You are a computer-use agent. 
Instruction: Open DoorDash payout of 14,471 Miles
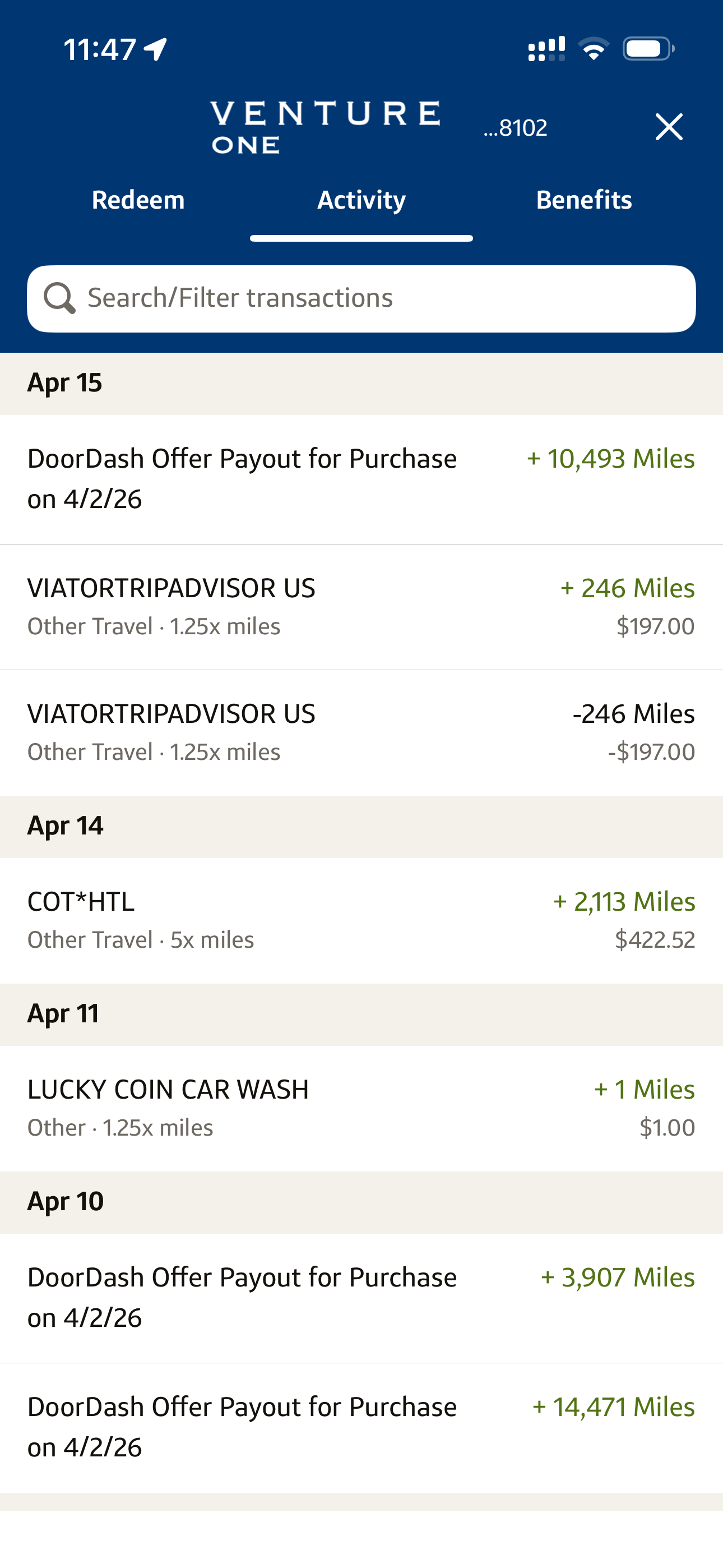click(x=361, y=1427)
